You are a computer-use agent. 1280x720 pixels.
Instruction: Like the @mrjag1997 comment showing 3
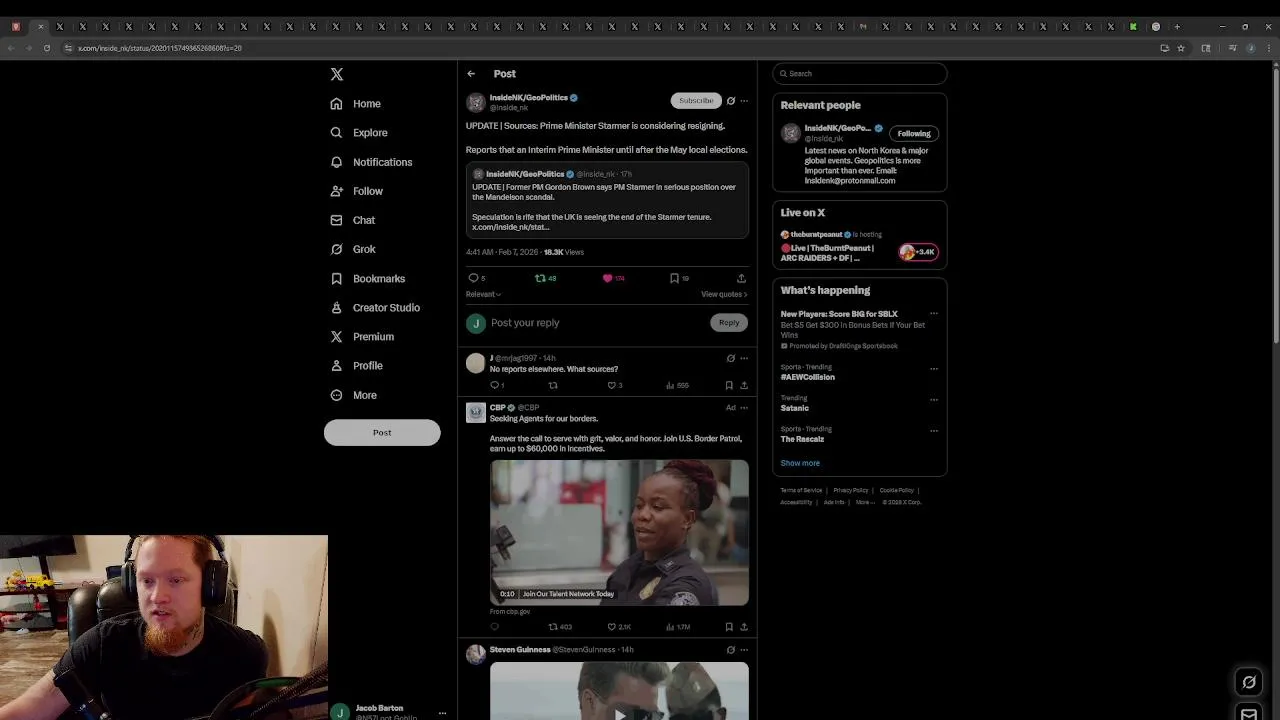coord(614,385)
